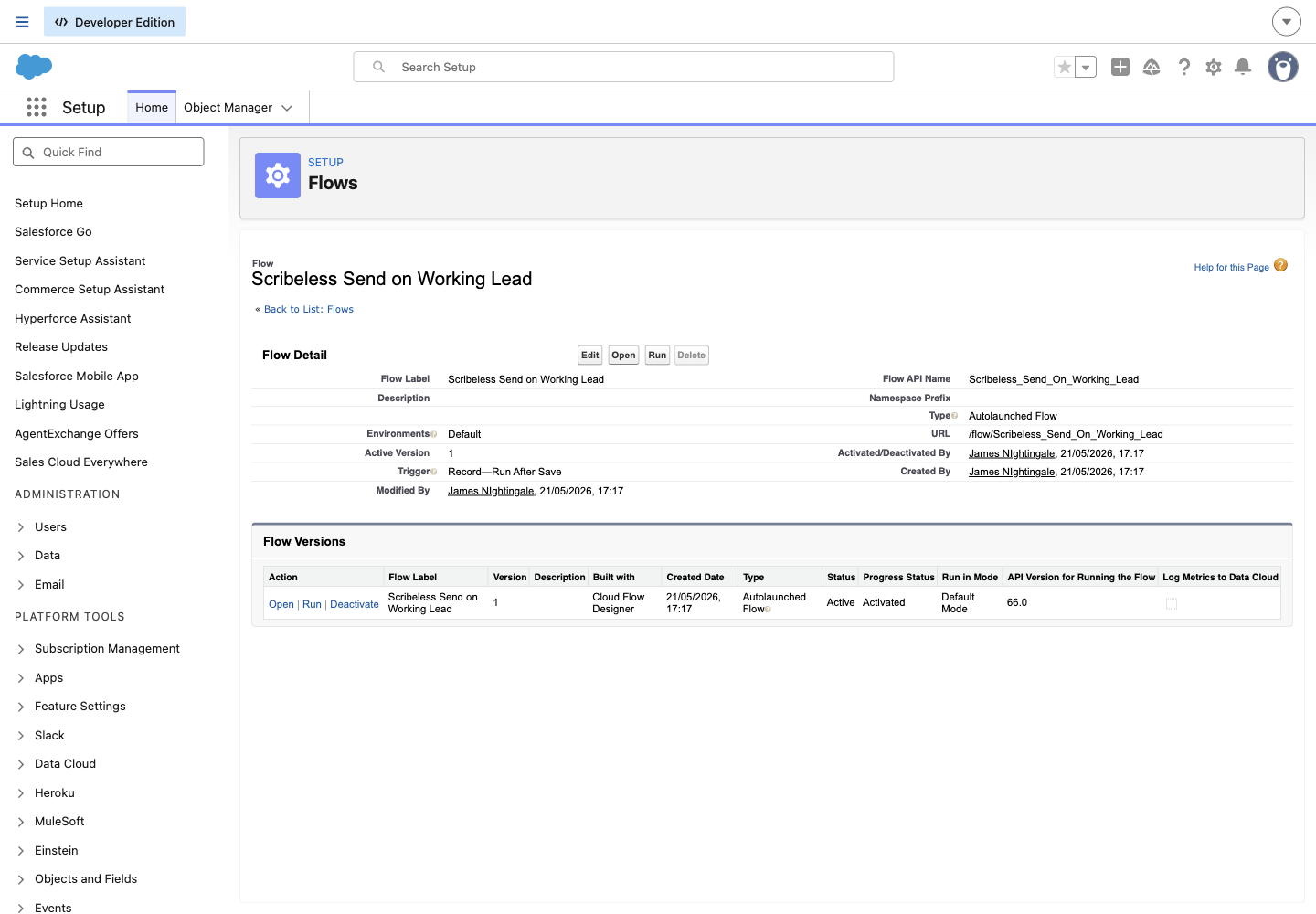The height and width of the screenshot is (914, 1316).
Task: Click the top-right circled dropdown arrow
Action: (1287, 21)
